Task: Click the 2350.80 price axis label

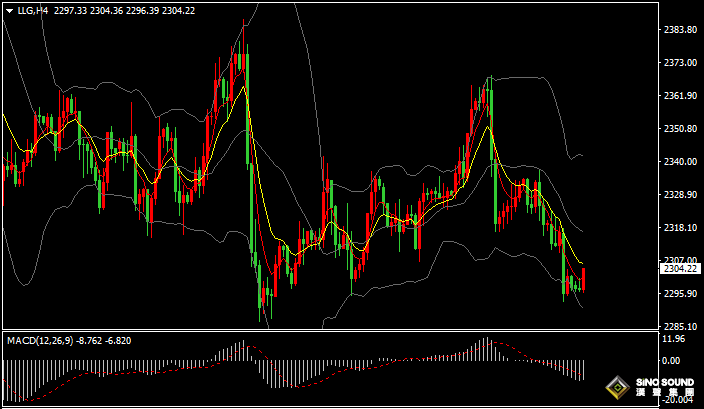Action: (x=680, y=129)
